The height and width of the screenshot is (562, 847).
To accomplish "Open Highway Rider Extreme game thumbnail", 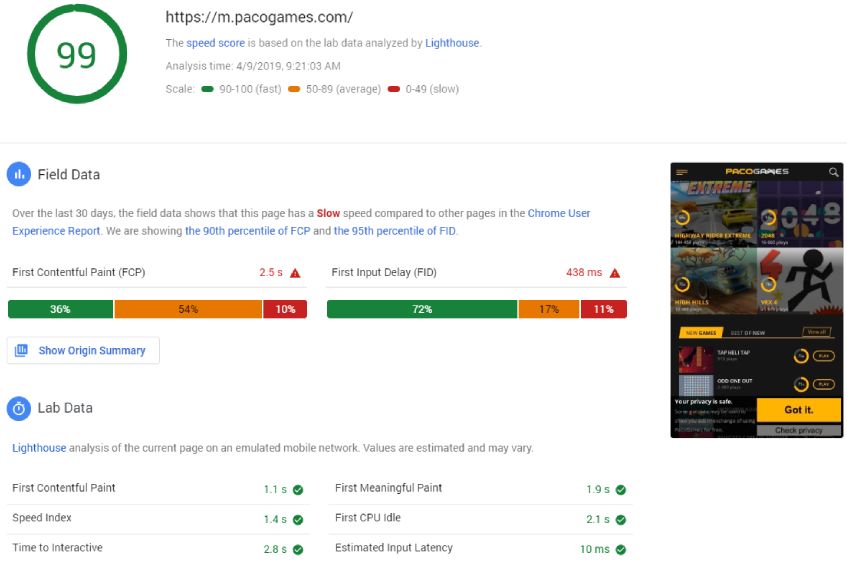I will point(714,213).
